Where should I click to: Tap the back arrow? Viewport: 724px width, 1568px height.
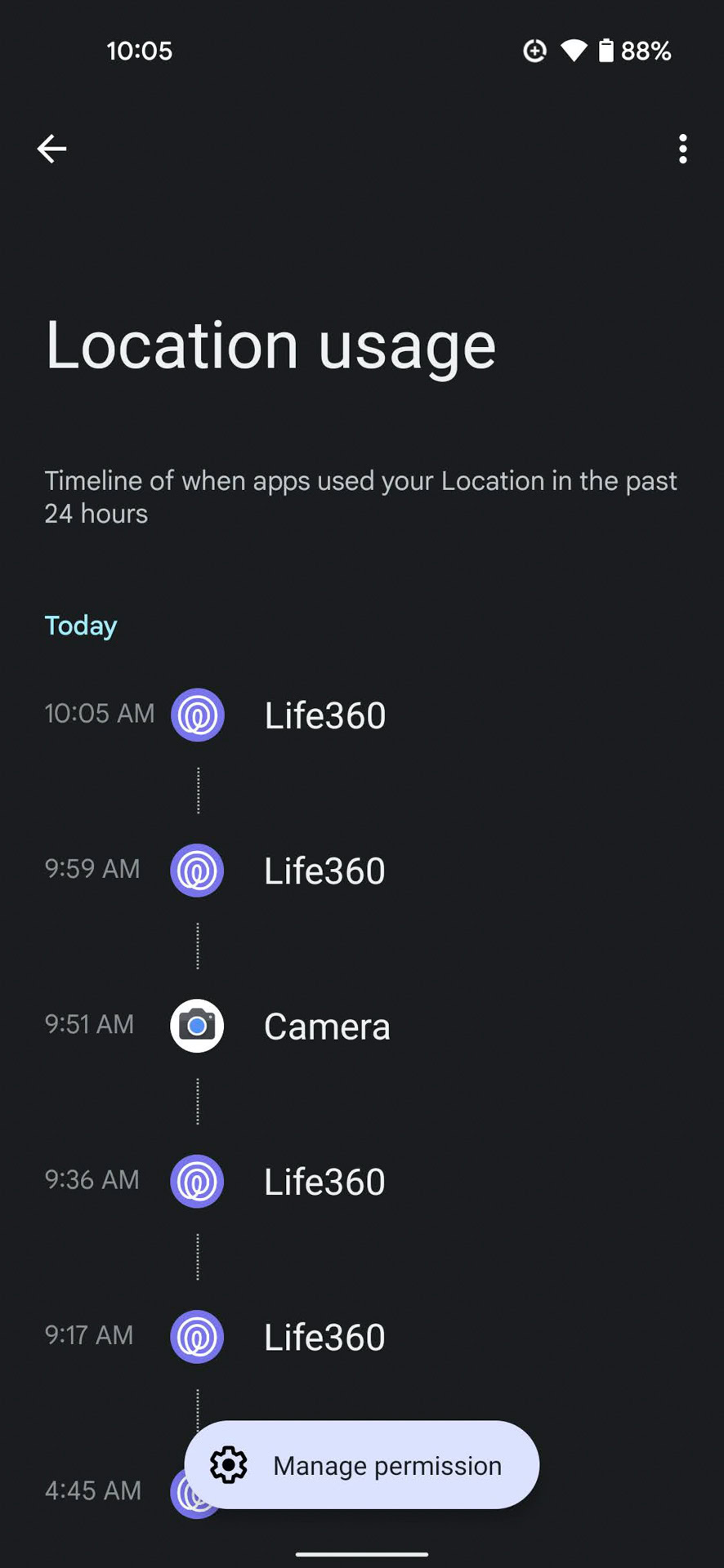[51, 149]
